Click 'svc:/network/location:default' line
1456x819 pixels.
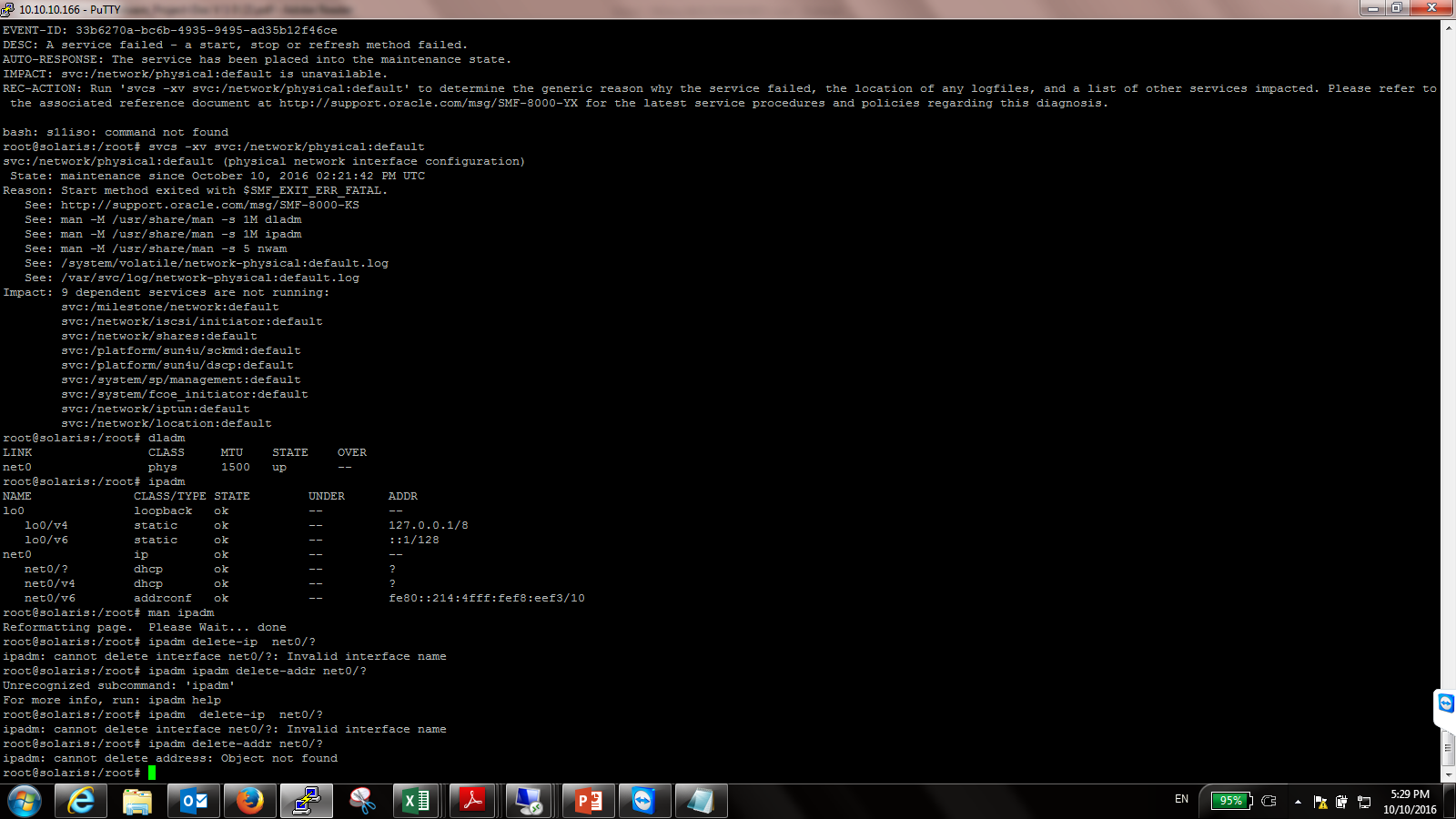tap(167, 423)
